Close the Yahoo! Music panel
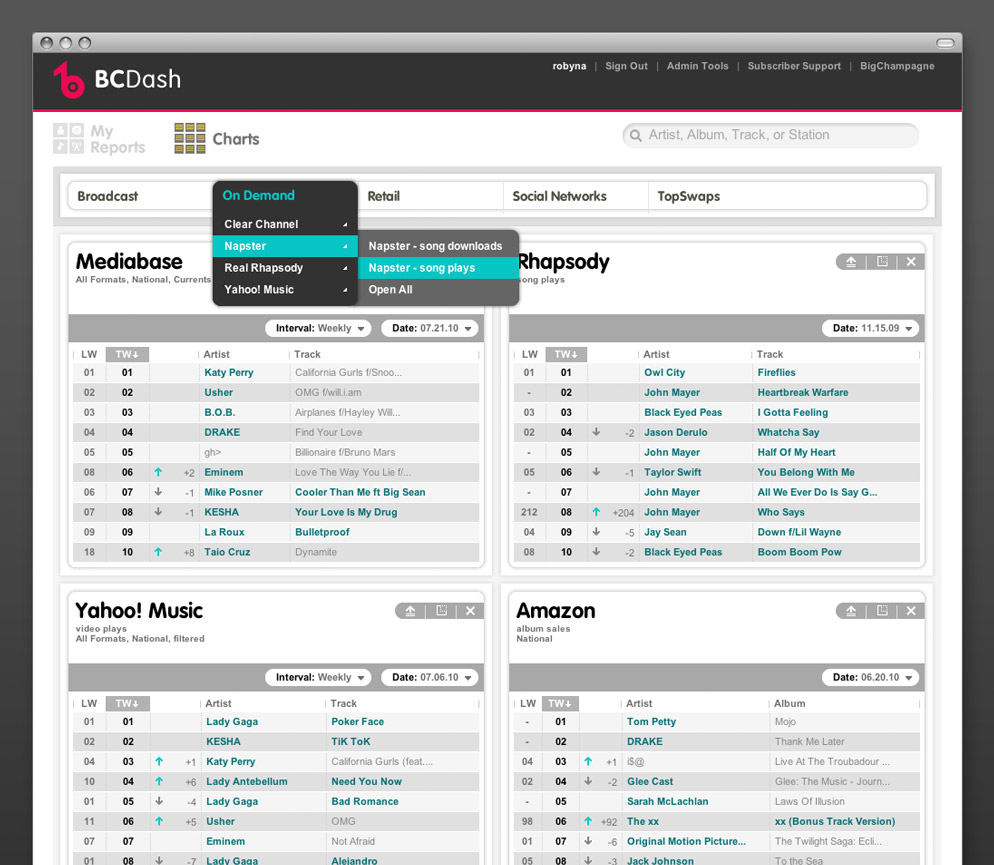The height and width of the screenshot is (865, 994). click(x=470, y=611)
